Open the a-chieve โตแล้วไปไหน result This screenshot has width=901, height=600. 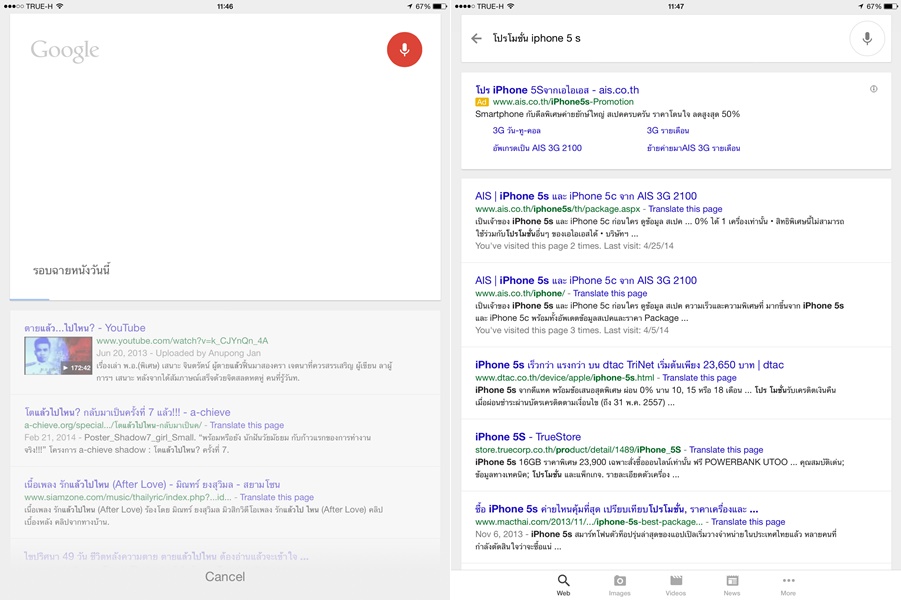(127, 412)
